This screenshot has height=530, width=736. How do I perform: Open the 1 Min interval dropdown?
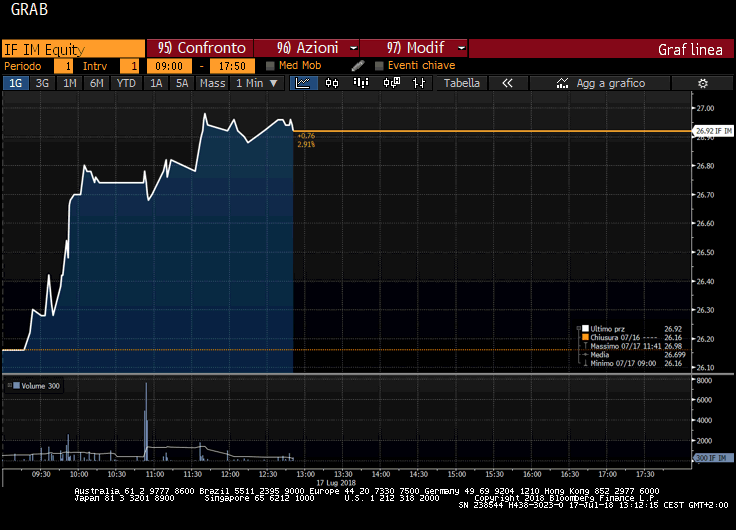(x=257, y=83)
